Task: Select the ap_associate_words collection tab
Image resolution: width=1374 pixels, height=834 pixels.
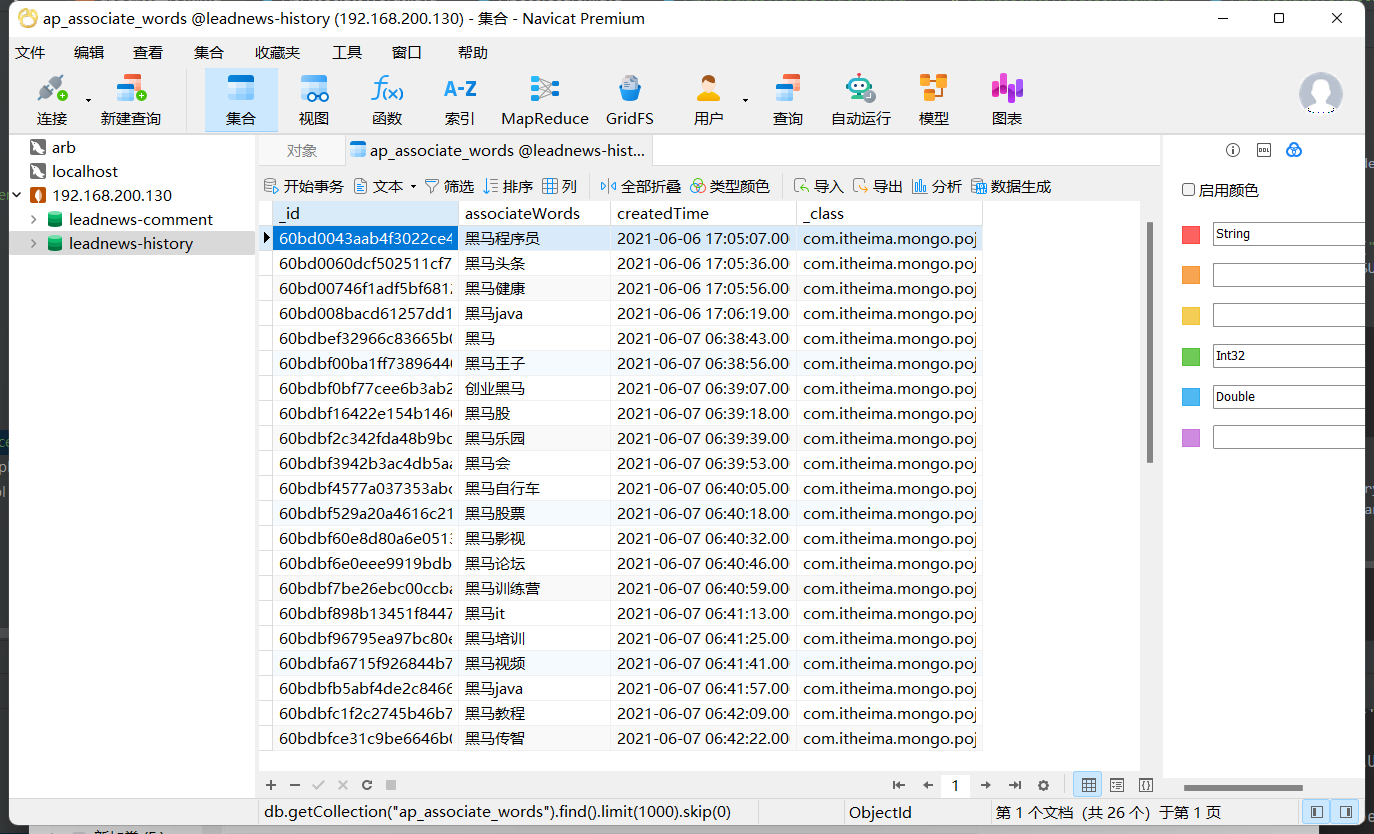Action: (499, 151)
